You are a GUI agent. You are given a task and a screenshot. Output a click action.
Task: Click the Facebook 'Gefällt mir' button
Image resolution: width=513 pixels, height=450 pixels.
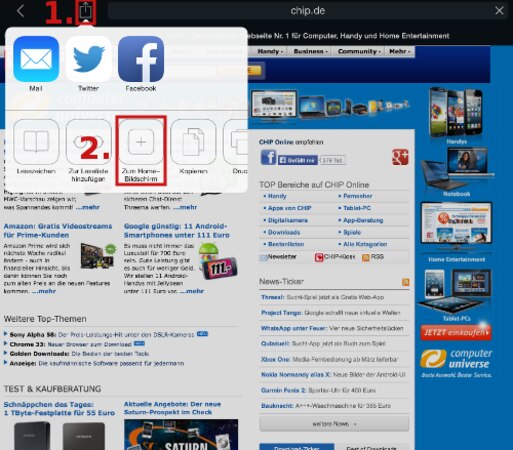coord(298,160)
